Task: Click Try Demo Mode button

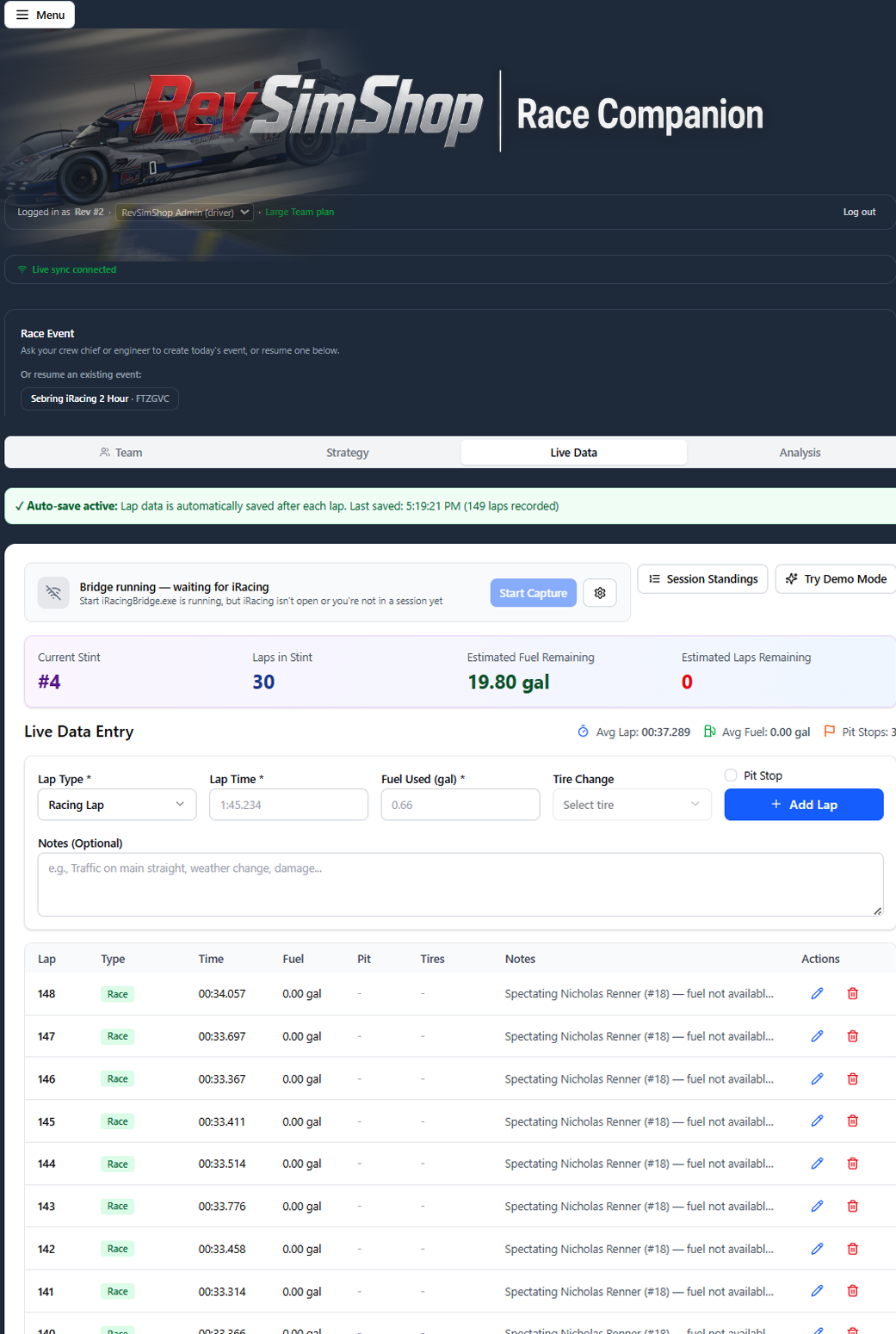Action: [x=837, y=579]
